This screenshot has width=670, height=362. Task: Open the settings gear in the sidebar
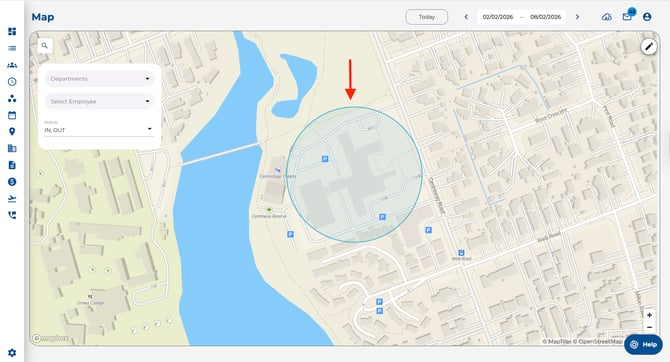coord(12,353)
